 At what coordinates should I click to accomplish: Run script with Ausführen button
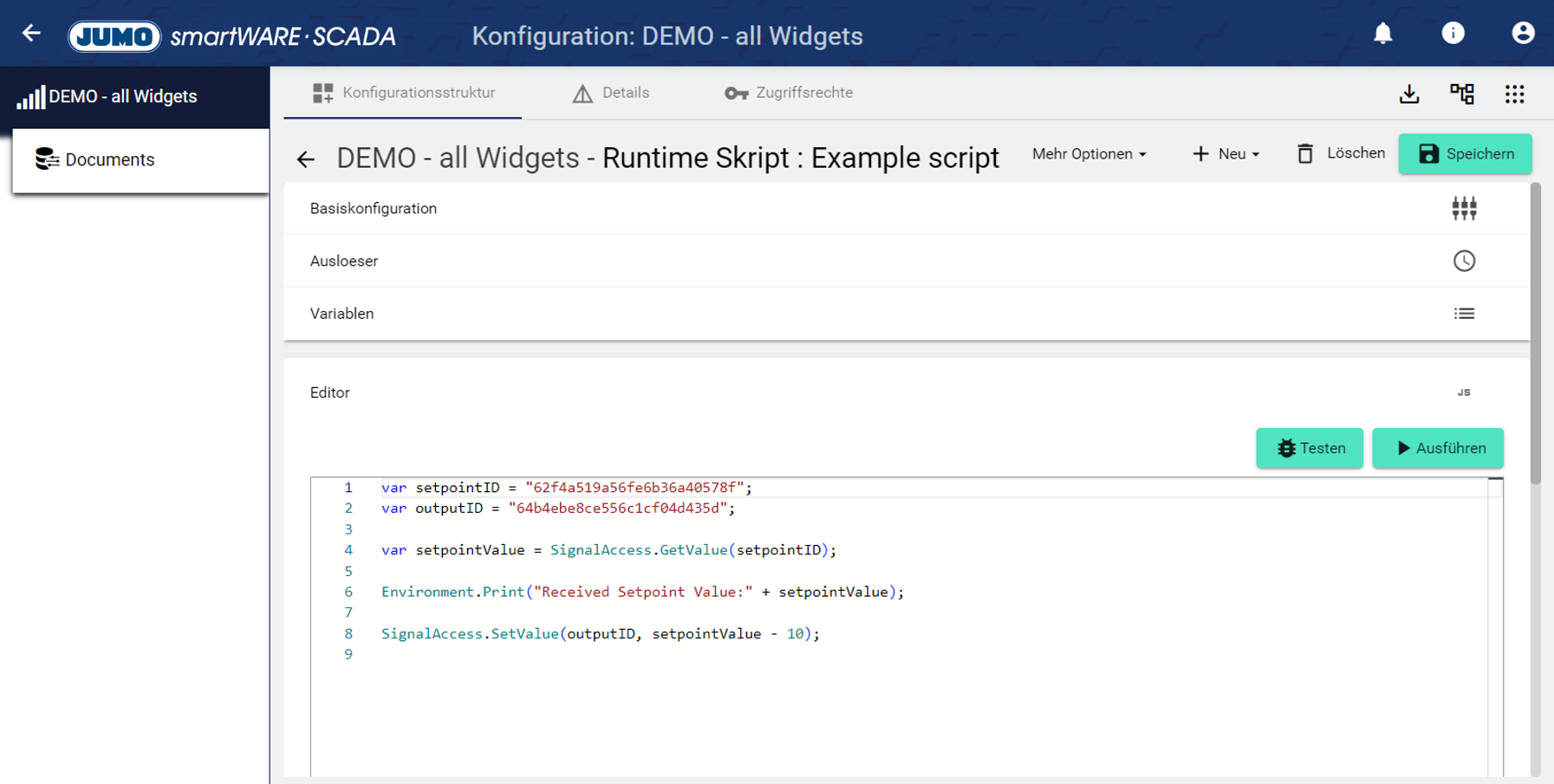tap(1437, 448)
